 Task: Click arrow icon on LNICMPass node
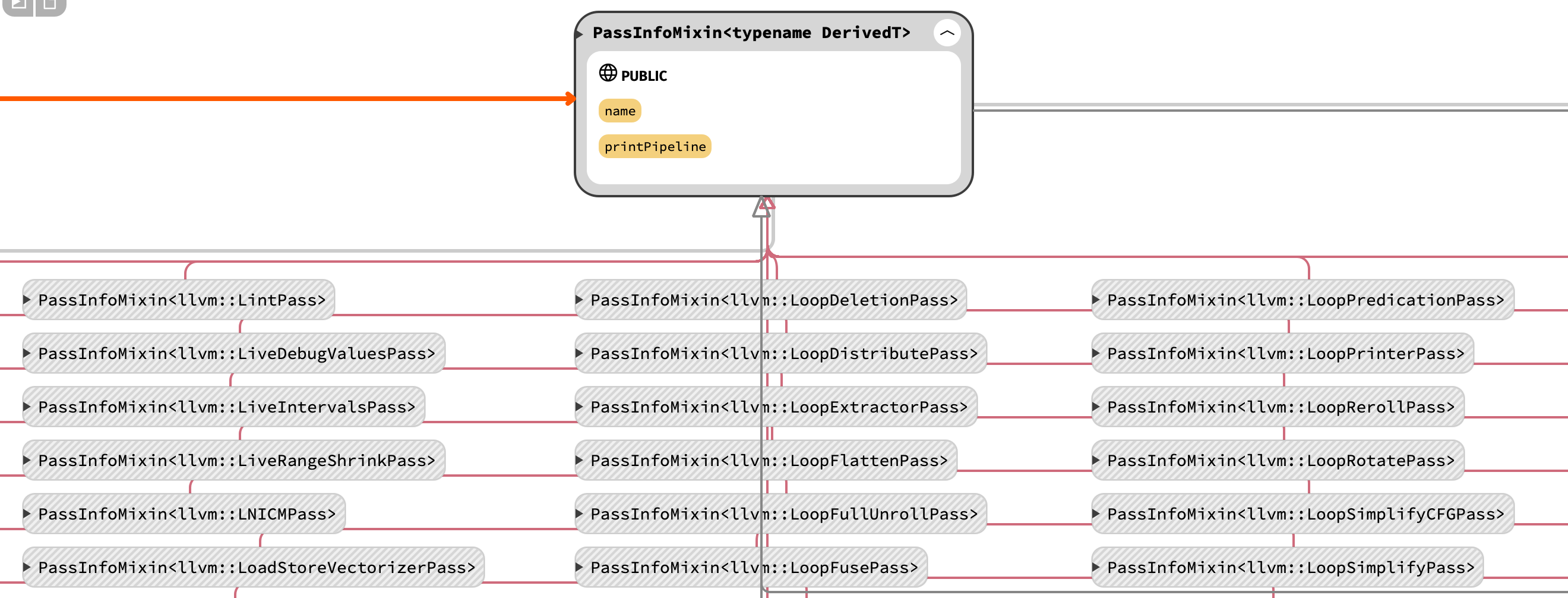click(x=27, y=514)
